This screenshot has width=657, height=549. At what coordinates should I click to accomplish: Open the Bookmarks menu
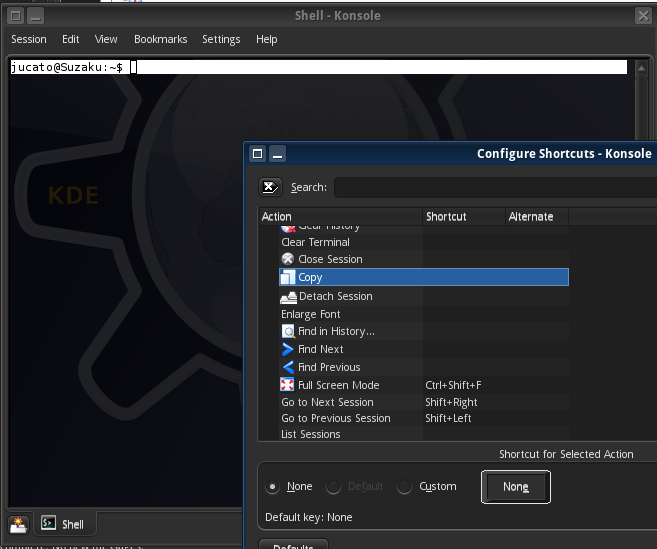(160, 39)
